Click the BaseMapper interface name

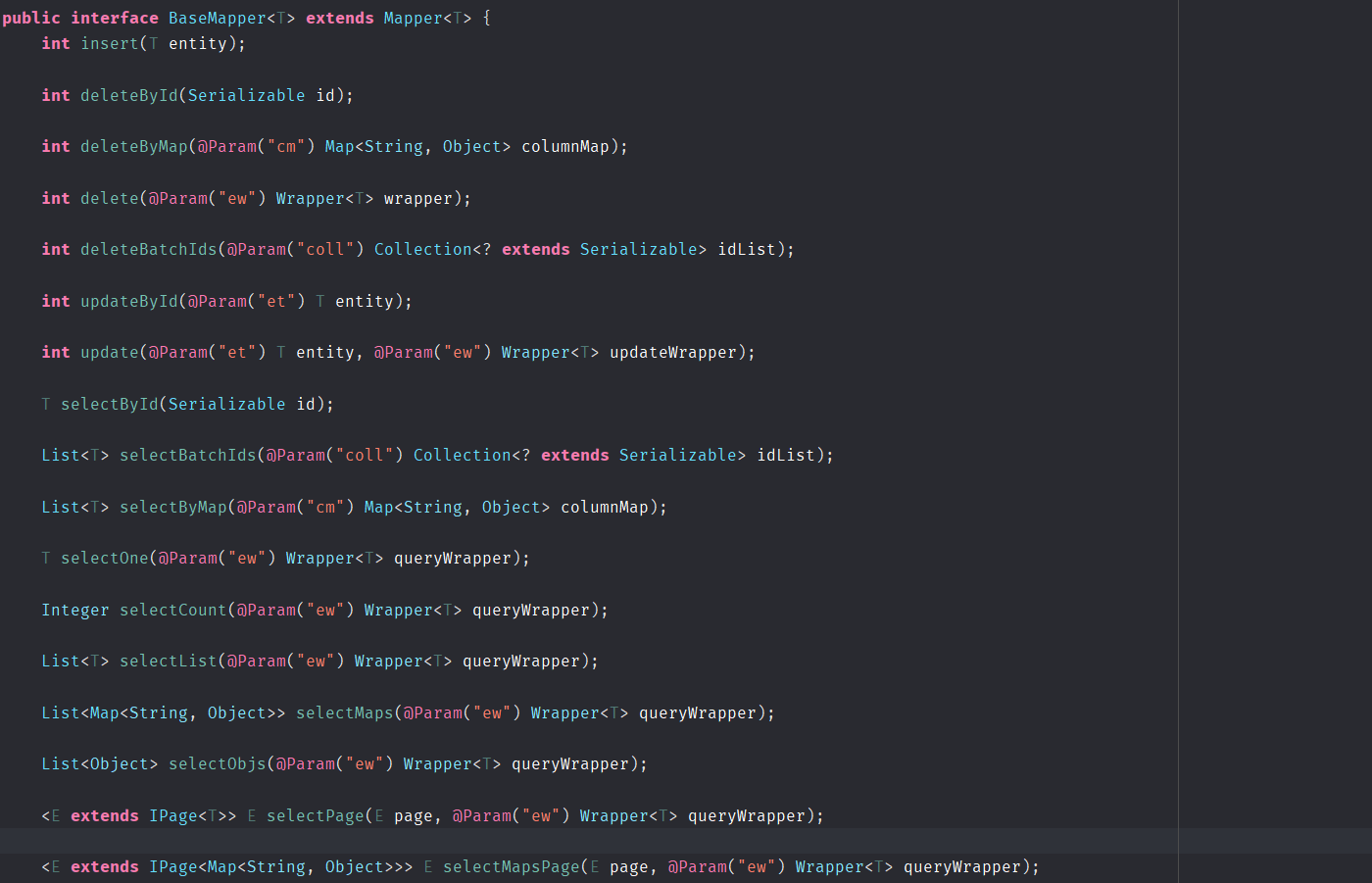218,18
